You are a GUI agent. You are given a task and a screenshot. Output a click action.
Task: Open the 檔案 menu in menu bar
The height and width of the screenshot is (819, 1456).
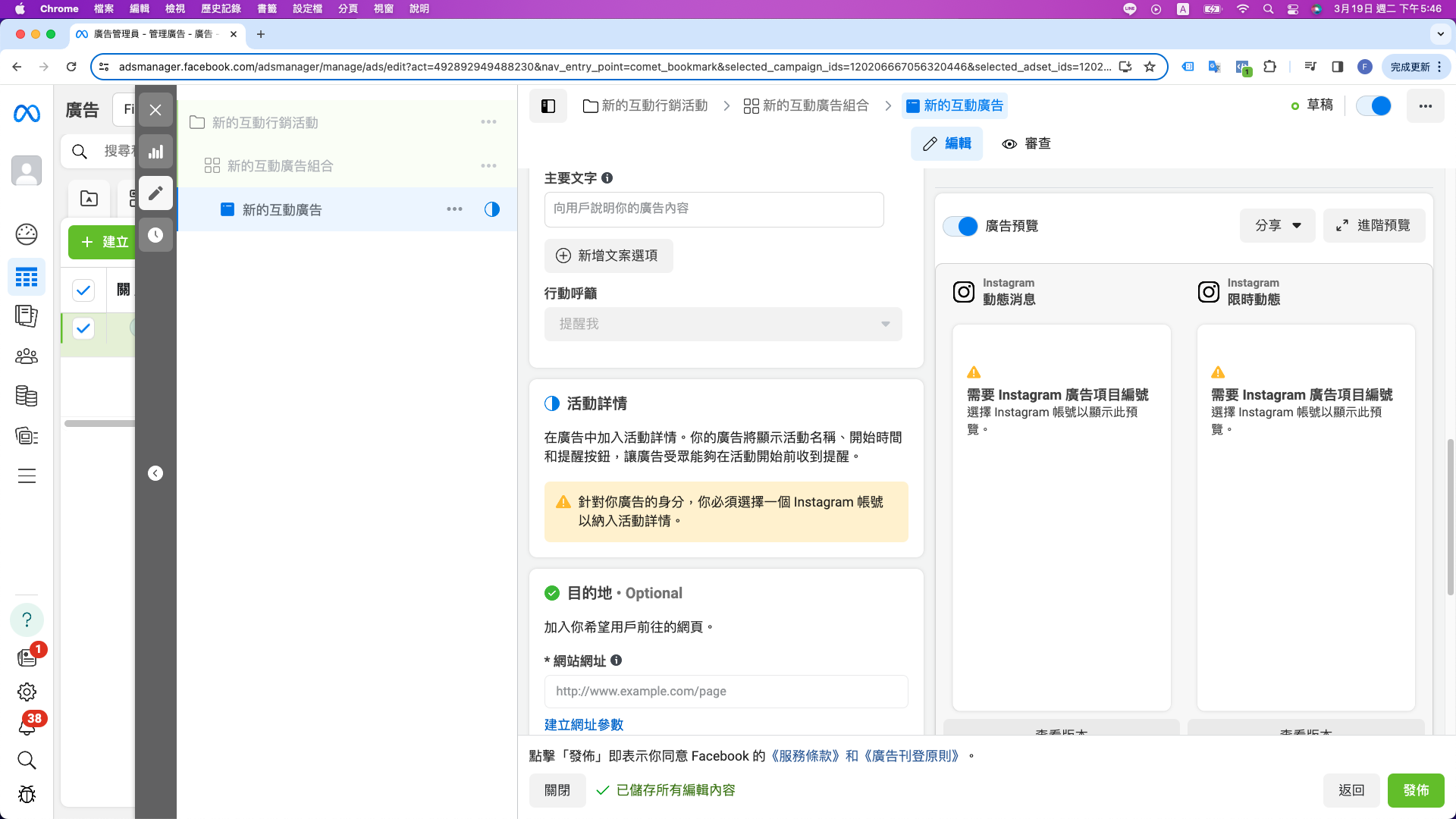coord(104,8)
